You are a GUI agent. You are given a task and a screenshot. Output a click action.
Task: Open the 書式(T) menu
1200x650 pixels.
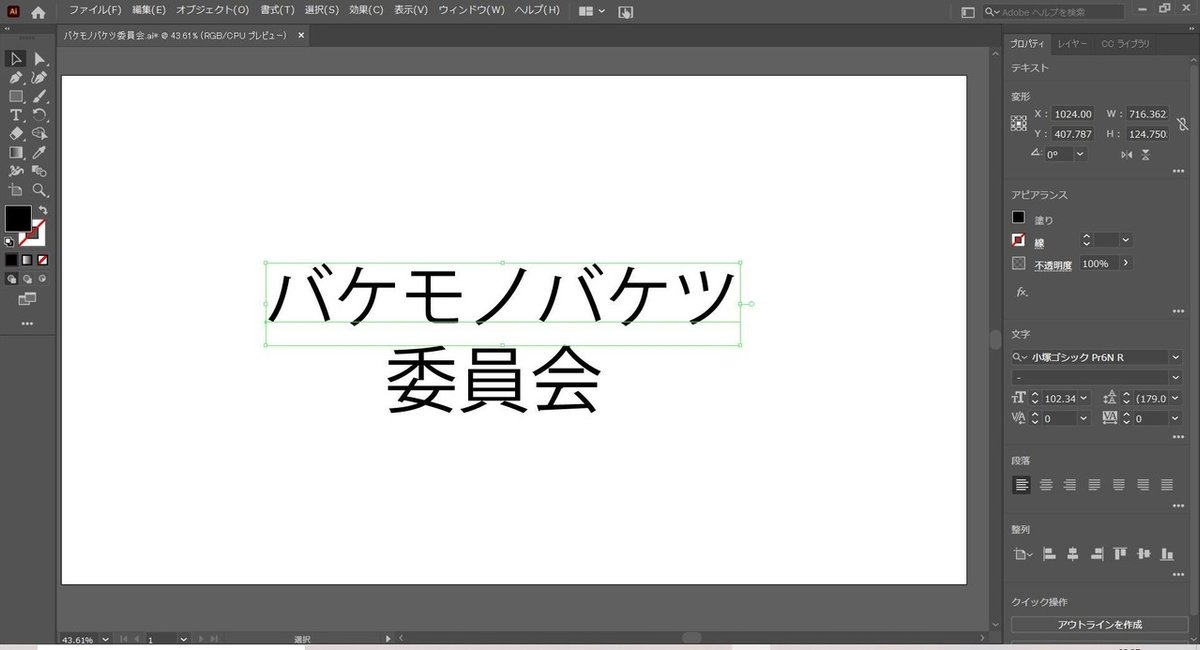coord(277,10)
